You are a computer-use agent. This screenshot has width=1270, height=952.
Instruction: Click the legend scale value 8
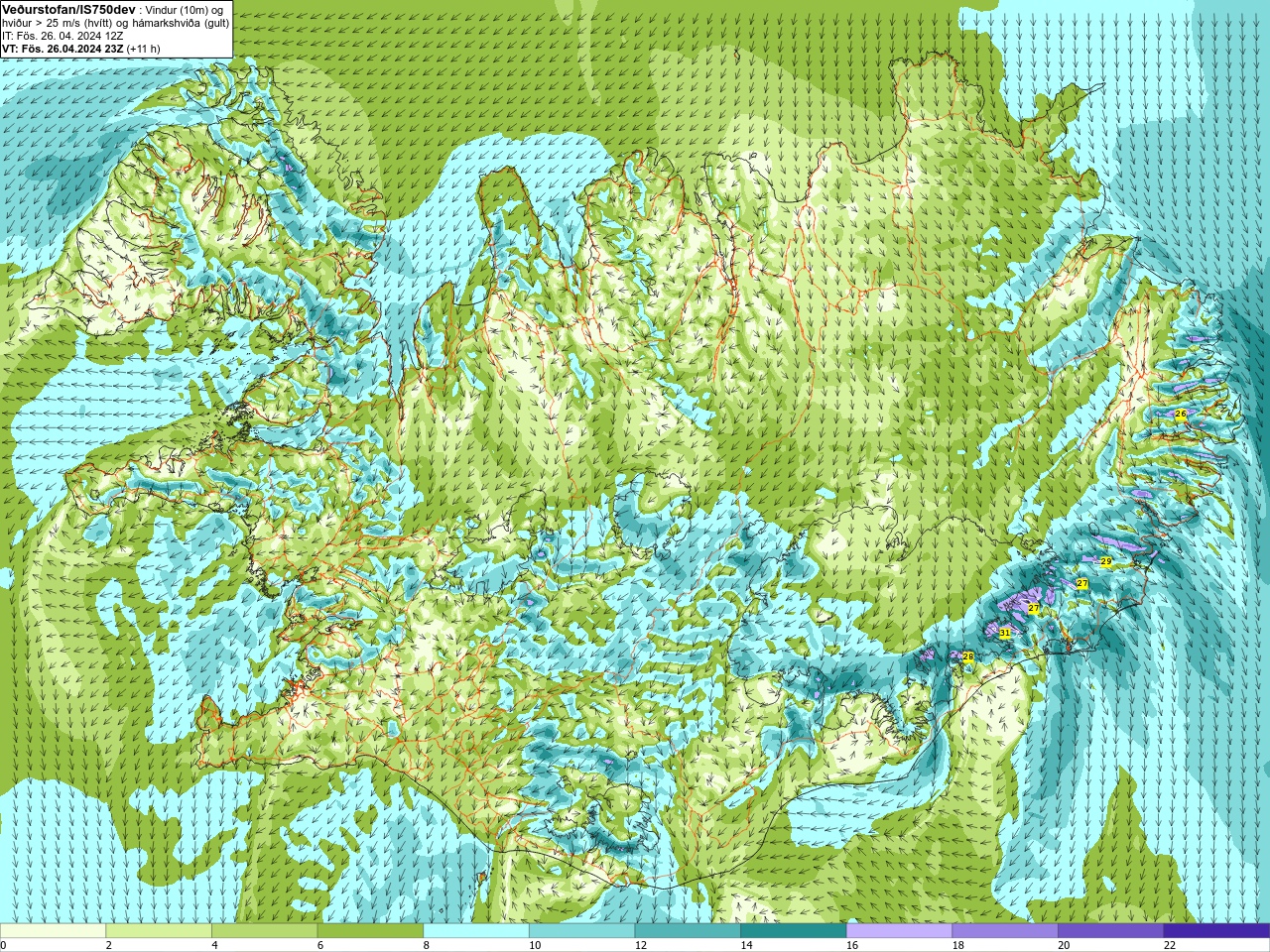[x=427, y=945]
